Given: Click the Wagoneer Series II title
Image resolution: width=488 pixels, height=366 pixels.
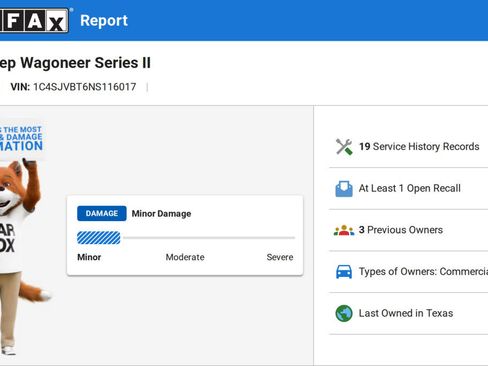Looking at the screenshot, I should point(75,63).
